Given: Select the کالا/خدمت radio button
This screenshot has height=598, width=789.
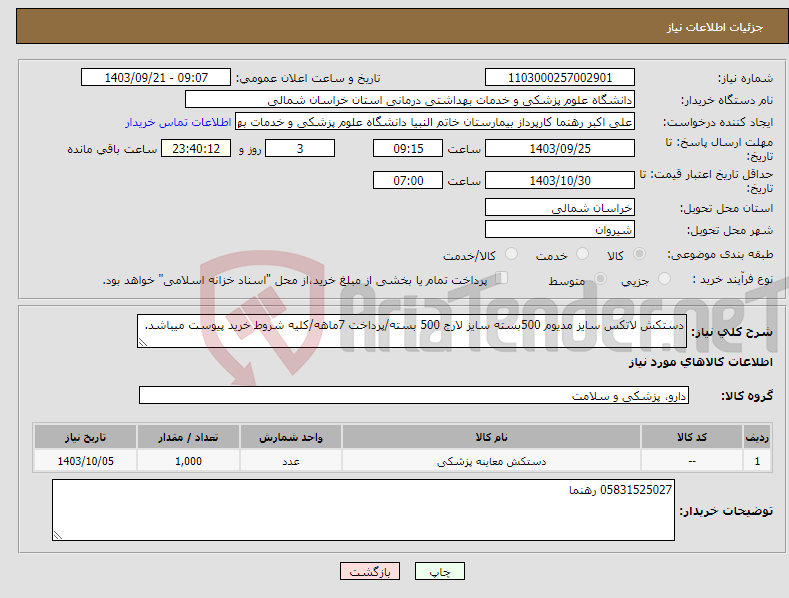Looking at the screenshot, I should 511,254.
